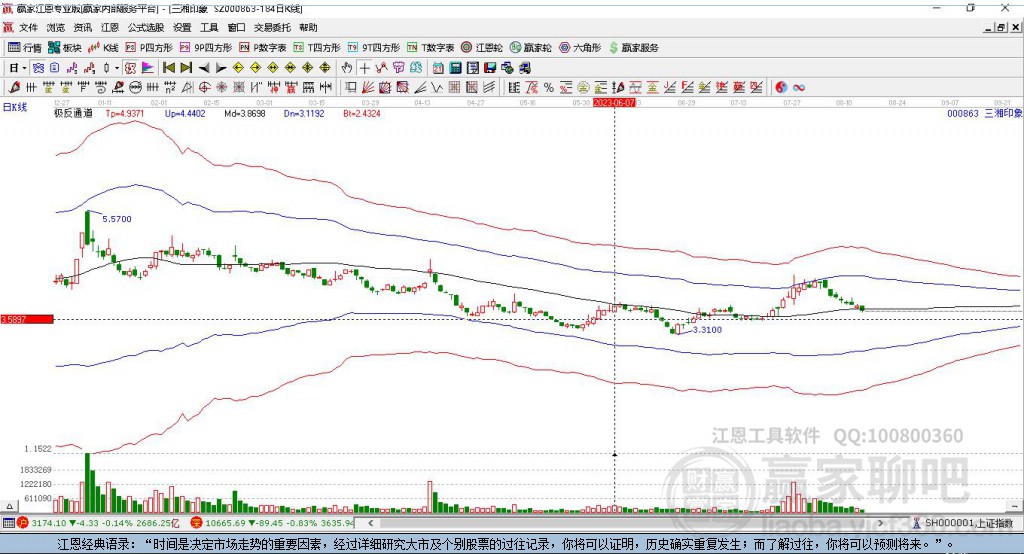Click the 3.3100 low price label
This screenshot has width=1024, height=554.
pos(707,330)
